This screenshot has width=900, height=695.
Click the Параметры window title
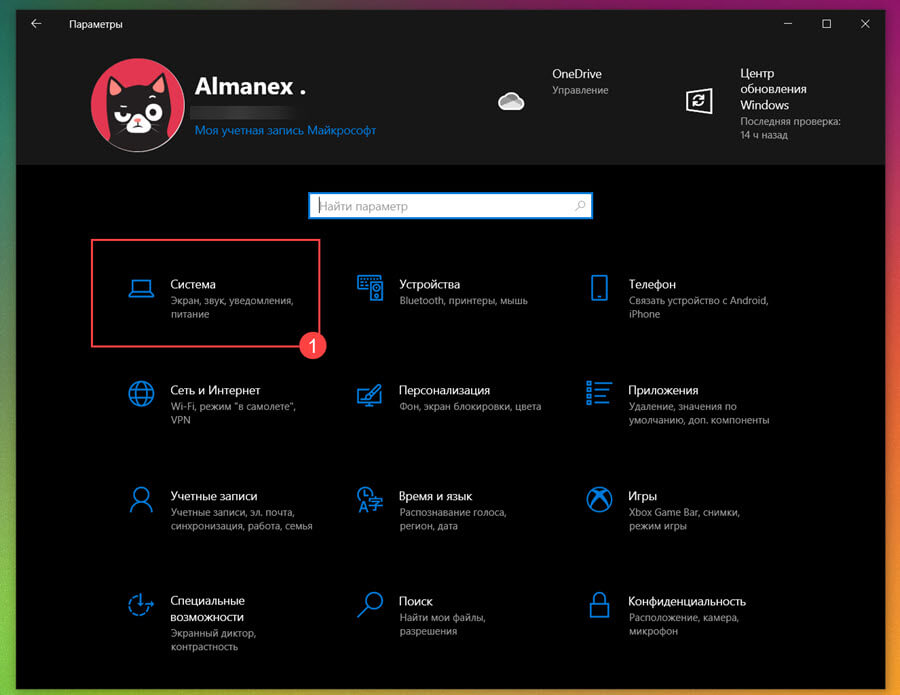tap(96, 24)
